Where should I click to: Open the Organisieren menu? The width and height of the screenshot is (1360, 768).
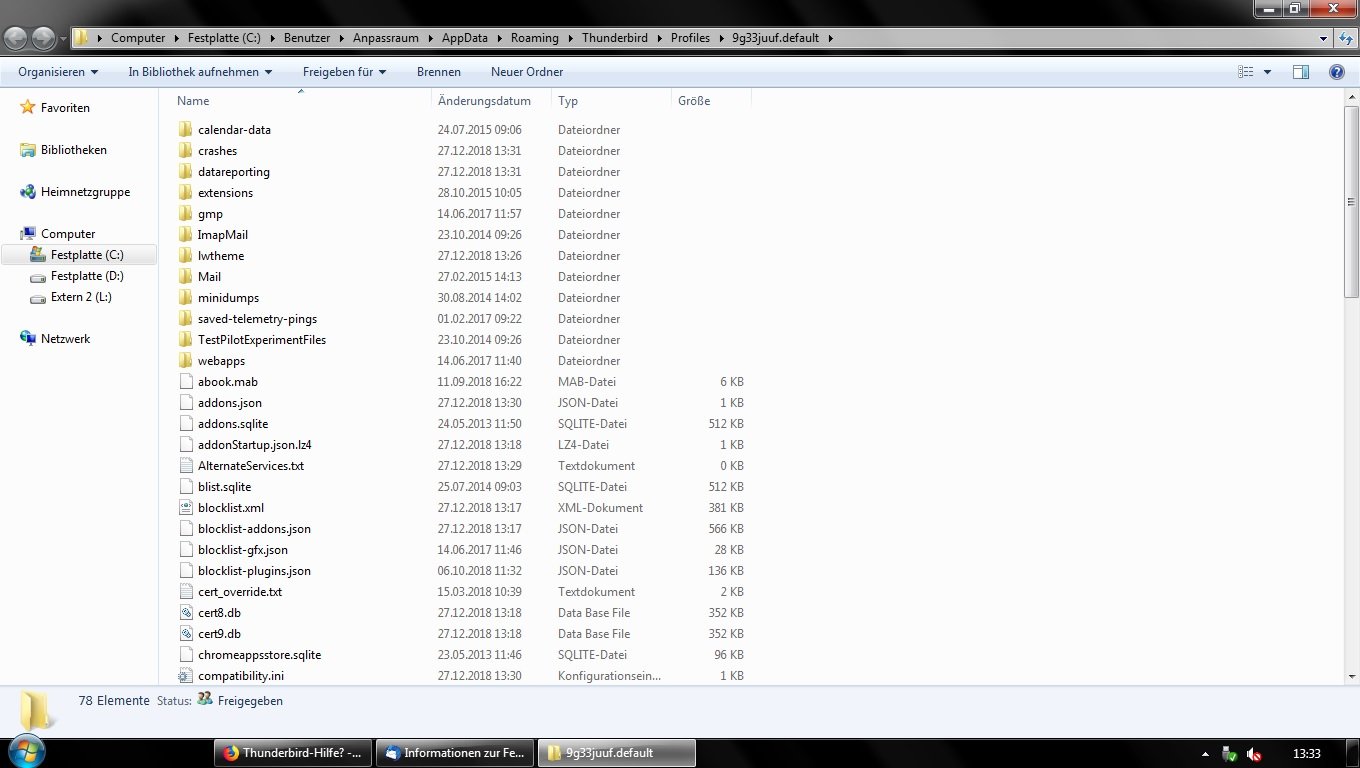point(58,72)
